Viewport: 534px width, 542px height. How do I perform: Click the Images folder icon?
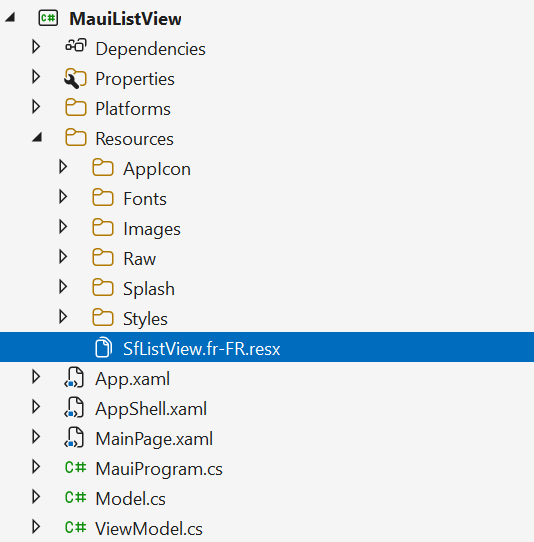point(103,227)
